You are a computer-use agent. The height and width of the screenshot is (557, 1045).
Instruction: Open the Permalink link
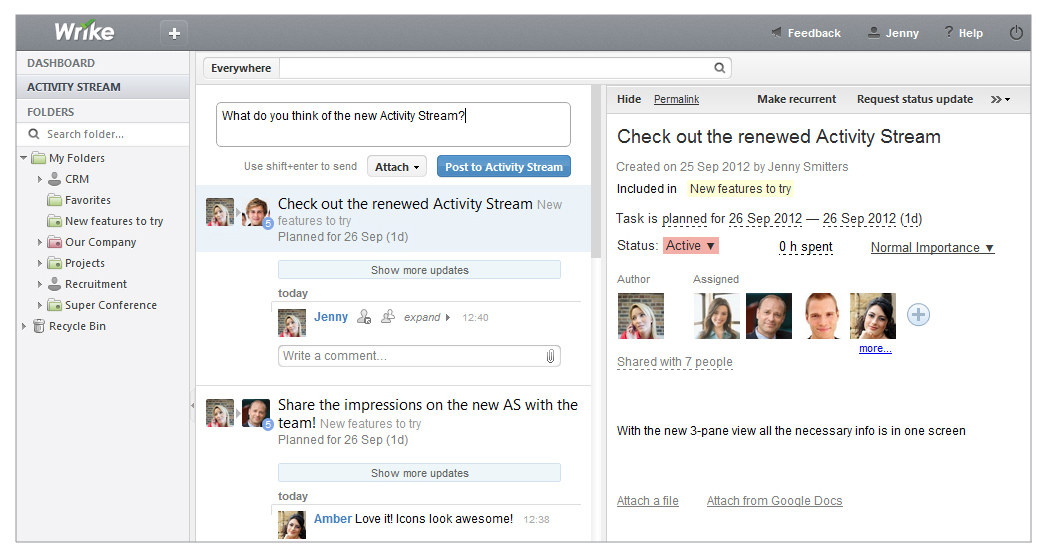[676, 99]
